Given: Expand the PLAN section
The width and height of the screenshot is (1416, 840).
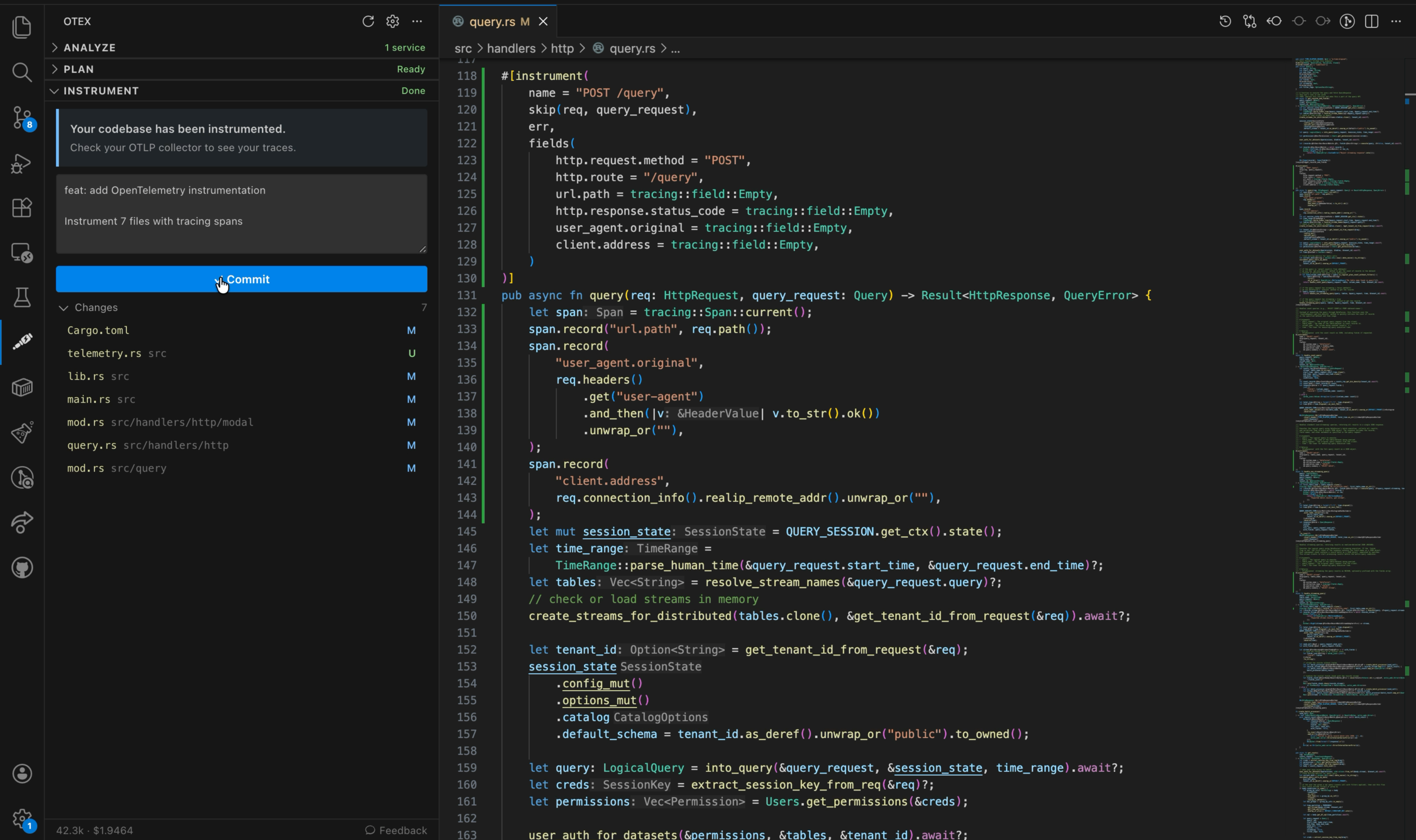Looking at the screenshot, I should [x=241, y=69].
